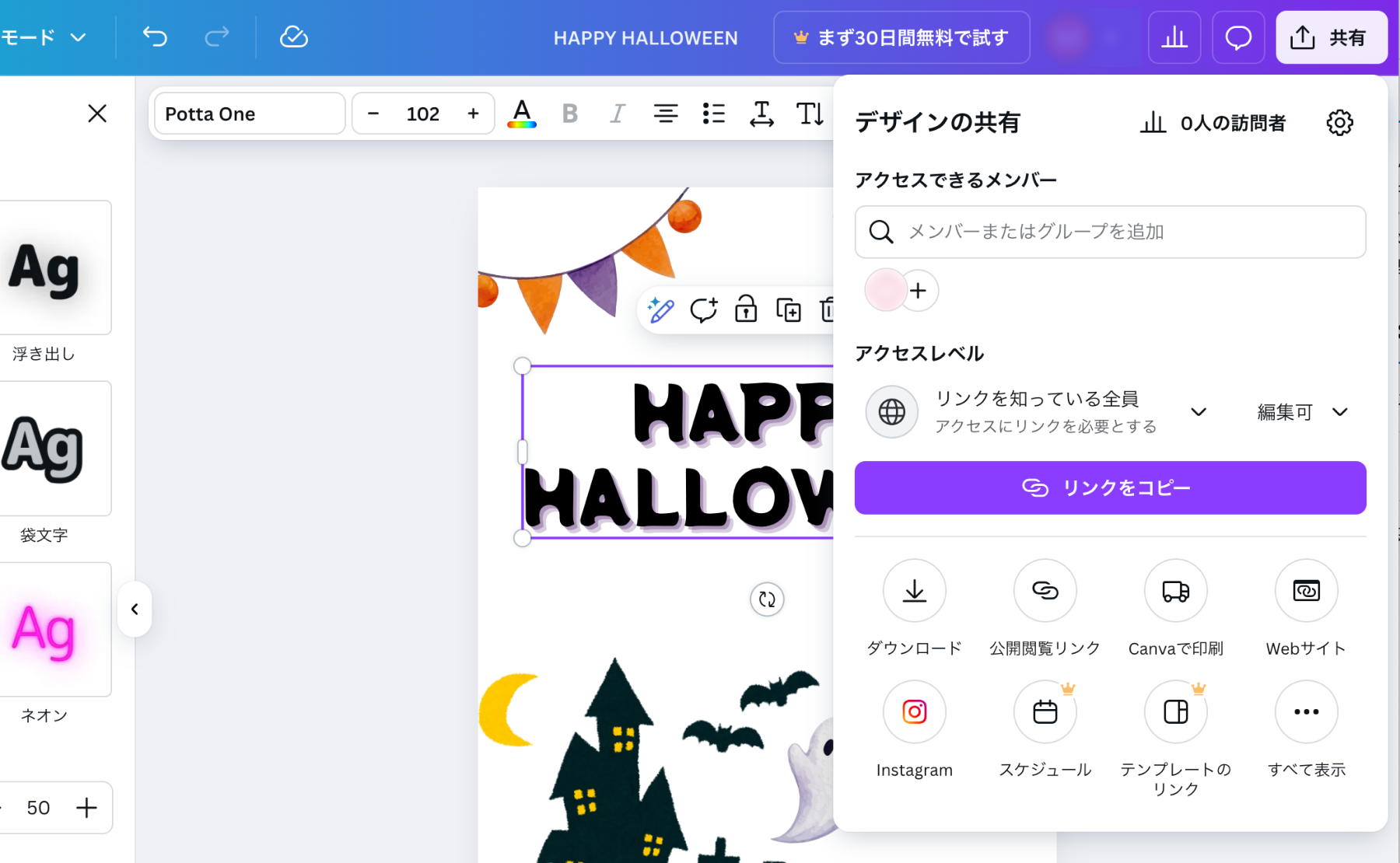
Task: Click the Instagram share icon
Action: [914, 712]
